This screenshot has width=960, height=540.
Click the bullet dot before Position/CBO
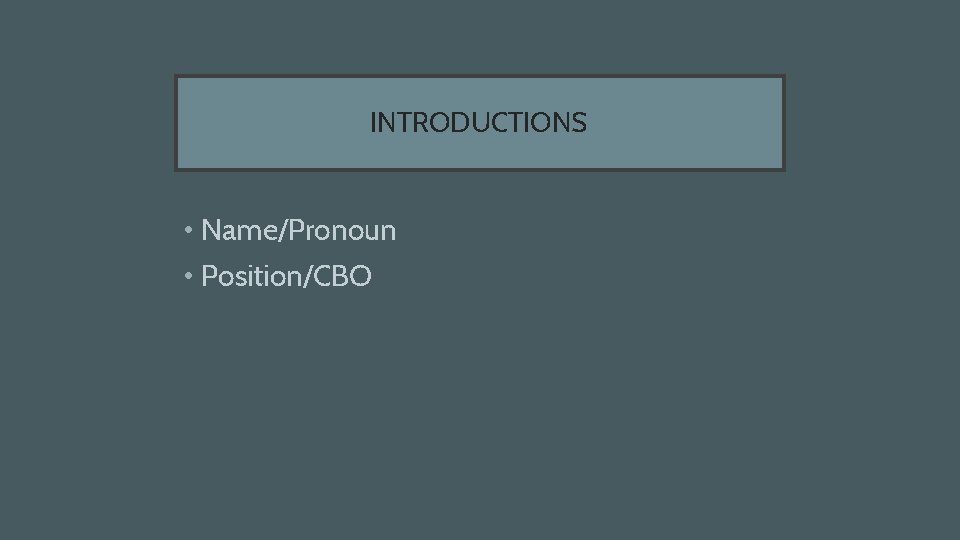point(189,276)
